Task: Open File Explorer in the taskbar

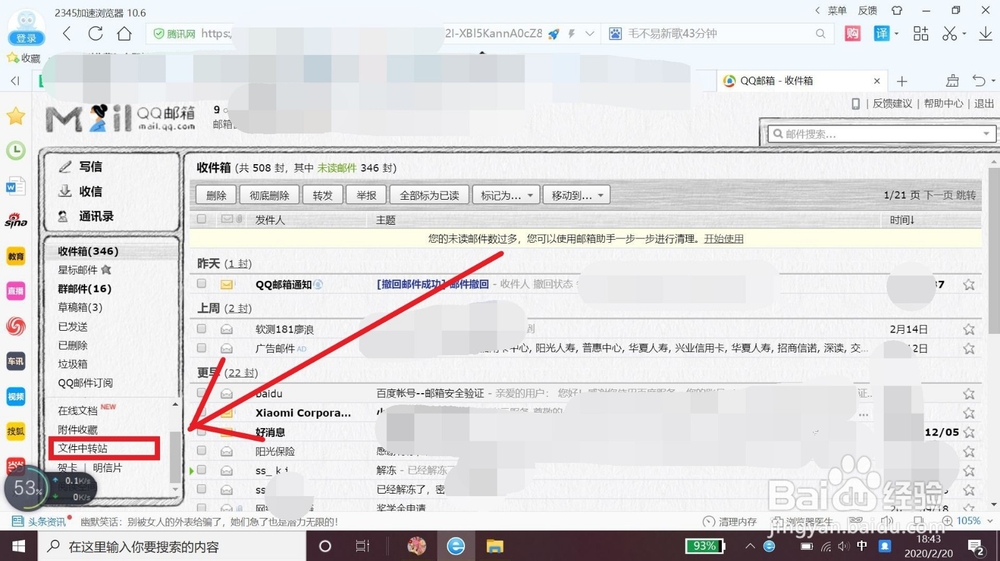Action: pyautogui.click(x=495, y=546)
